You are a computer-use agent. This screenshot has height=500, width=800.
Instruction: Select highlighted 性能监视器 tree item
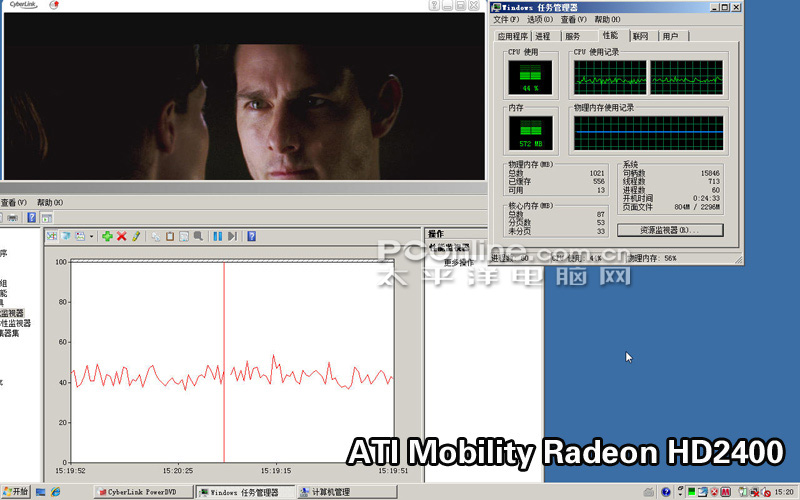pos(12,313)
